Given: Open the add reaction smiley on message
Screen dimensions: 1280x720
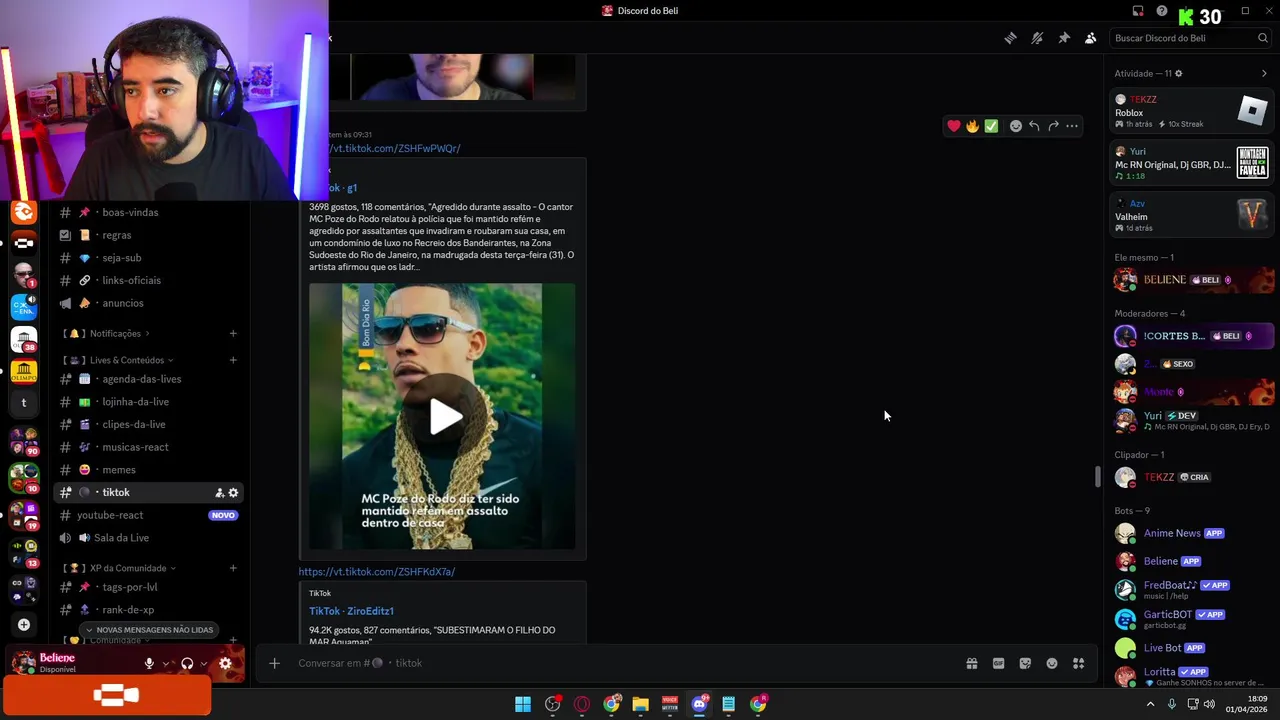Looking at the screenshot, I should pyautogui.click(x=1015, y=126).
